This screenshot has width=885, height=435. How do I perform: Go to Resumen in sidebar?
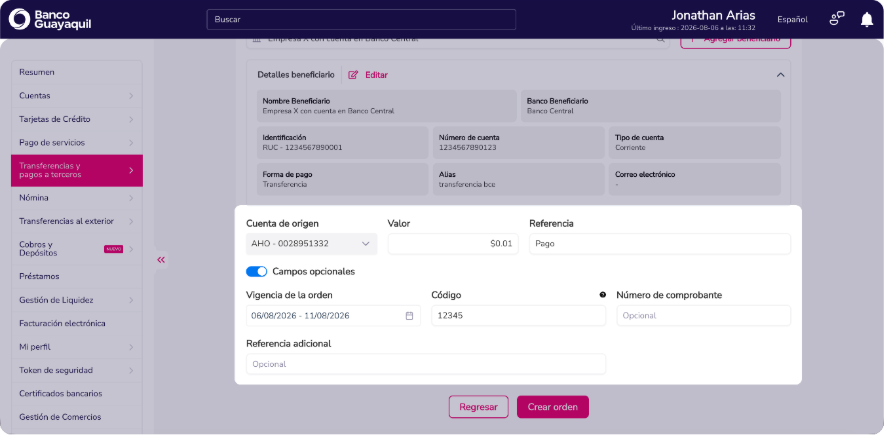pyautogui.click(x=77, y=72)
